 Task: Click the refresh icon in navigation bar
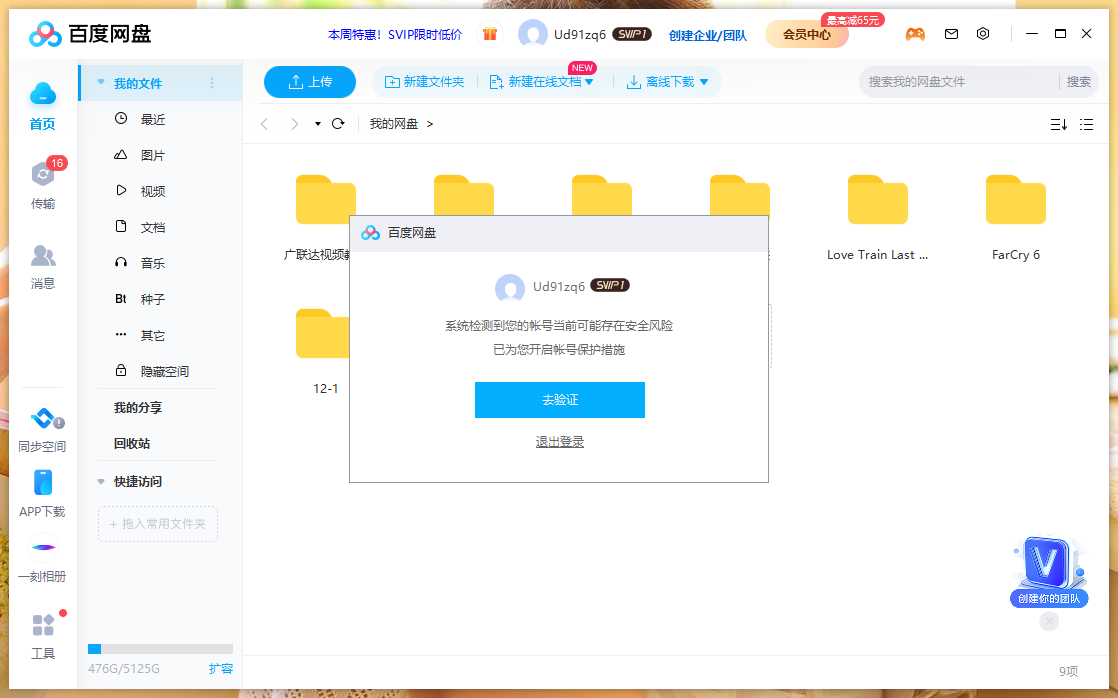338,124
